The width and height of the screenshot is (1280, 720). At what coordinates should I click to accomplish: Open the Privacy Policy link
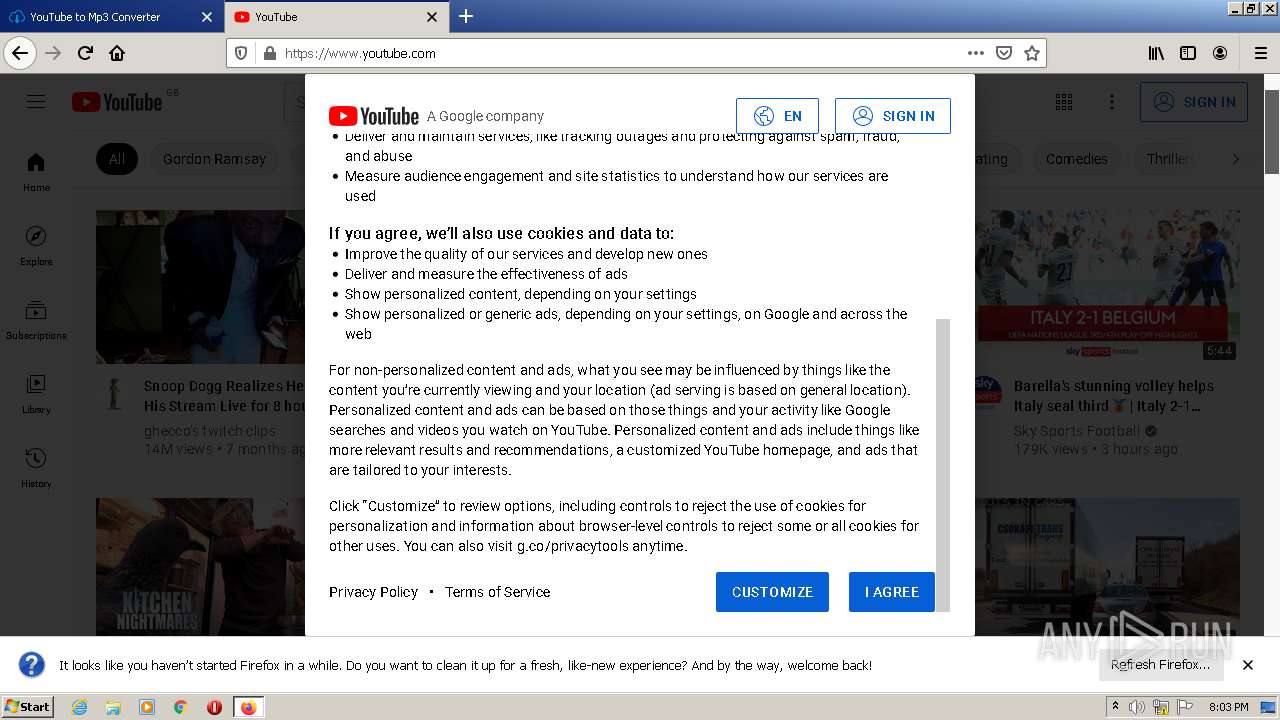click(x=373, y=592)
